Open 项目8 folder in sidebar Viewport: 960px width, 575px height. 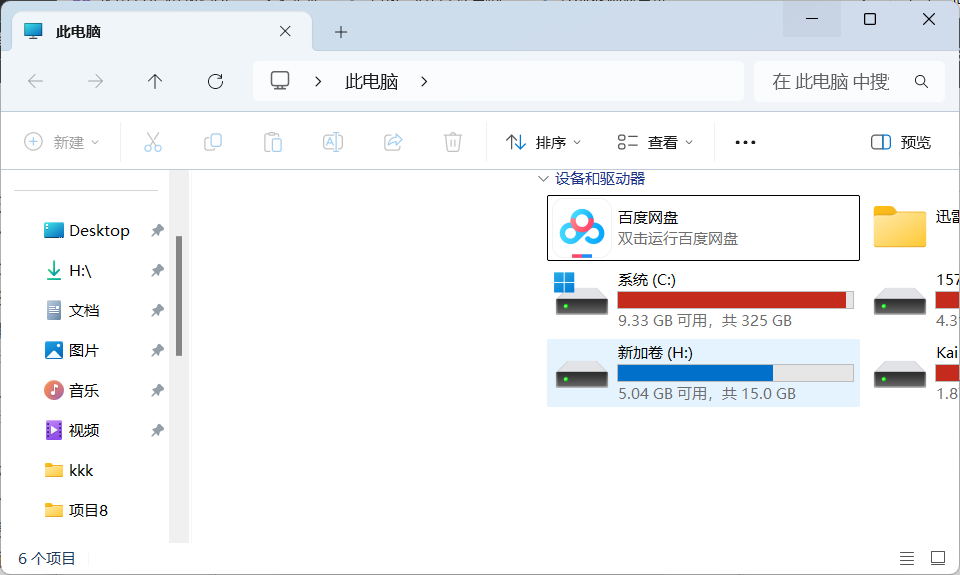77,510
